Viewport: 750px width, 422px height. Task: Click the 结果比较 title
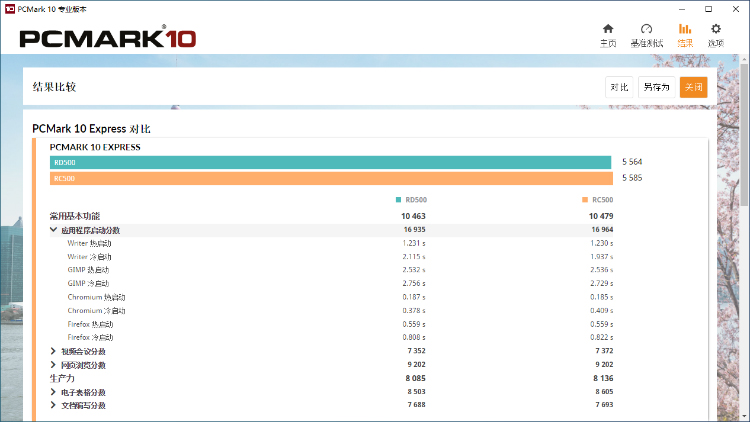pos(55,87)
